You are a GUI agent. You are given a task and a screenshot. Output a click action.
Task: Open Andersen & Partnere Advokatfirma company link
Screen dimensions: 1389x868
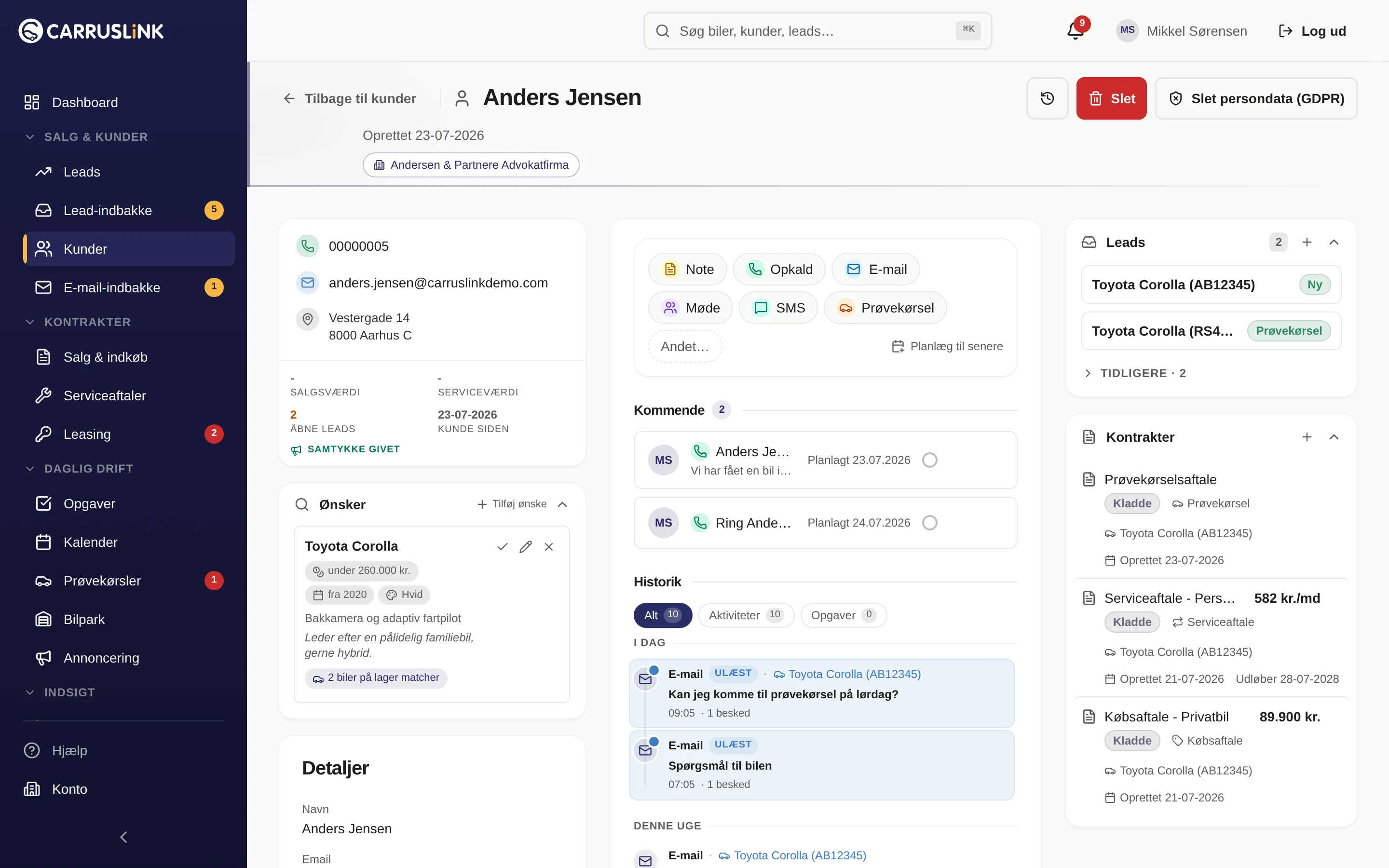click(471, 165)
